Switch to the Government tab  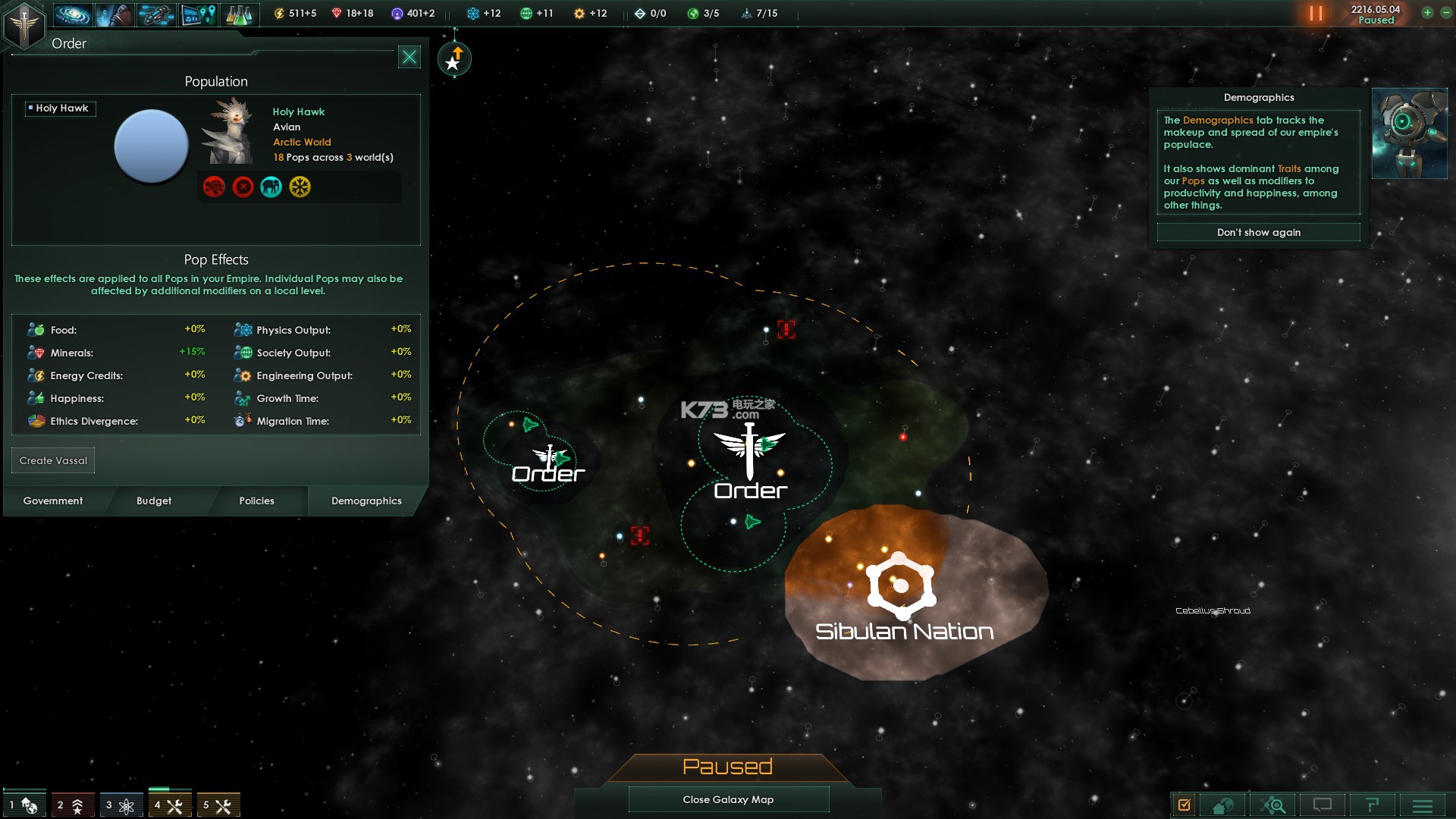coord(52,500)
